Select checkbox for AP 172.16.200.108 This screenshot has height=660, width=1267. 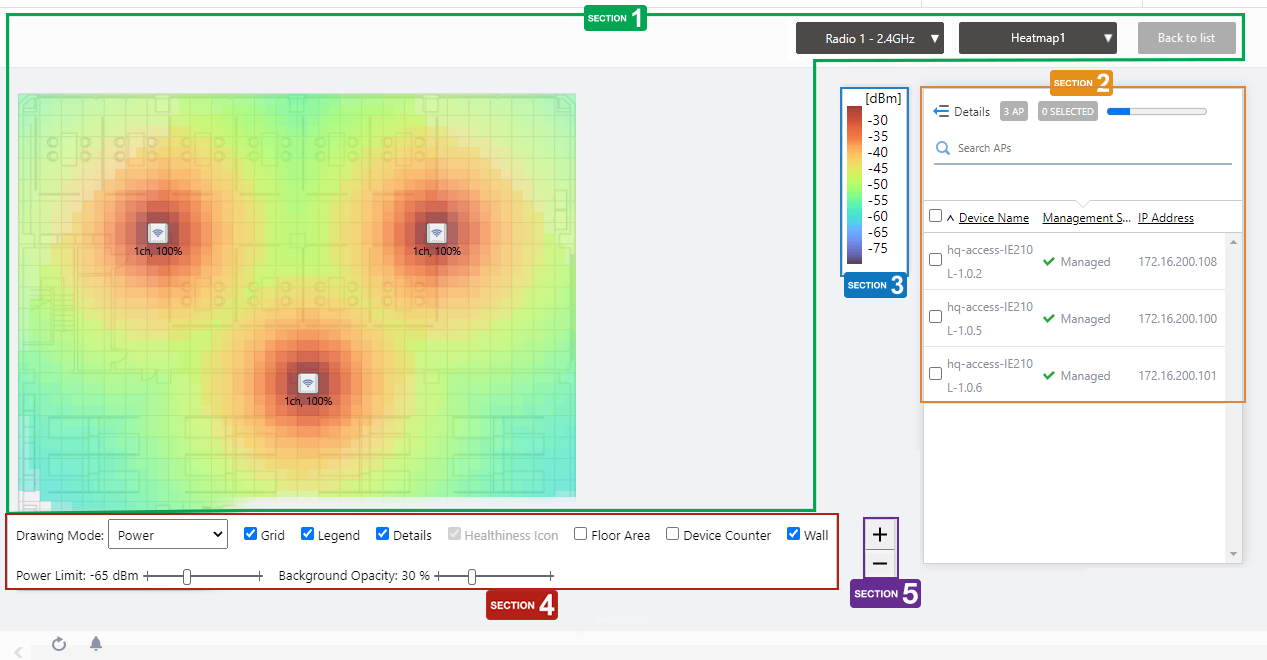[936, 260]
